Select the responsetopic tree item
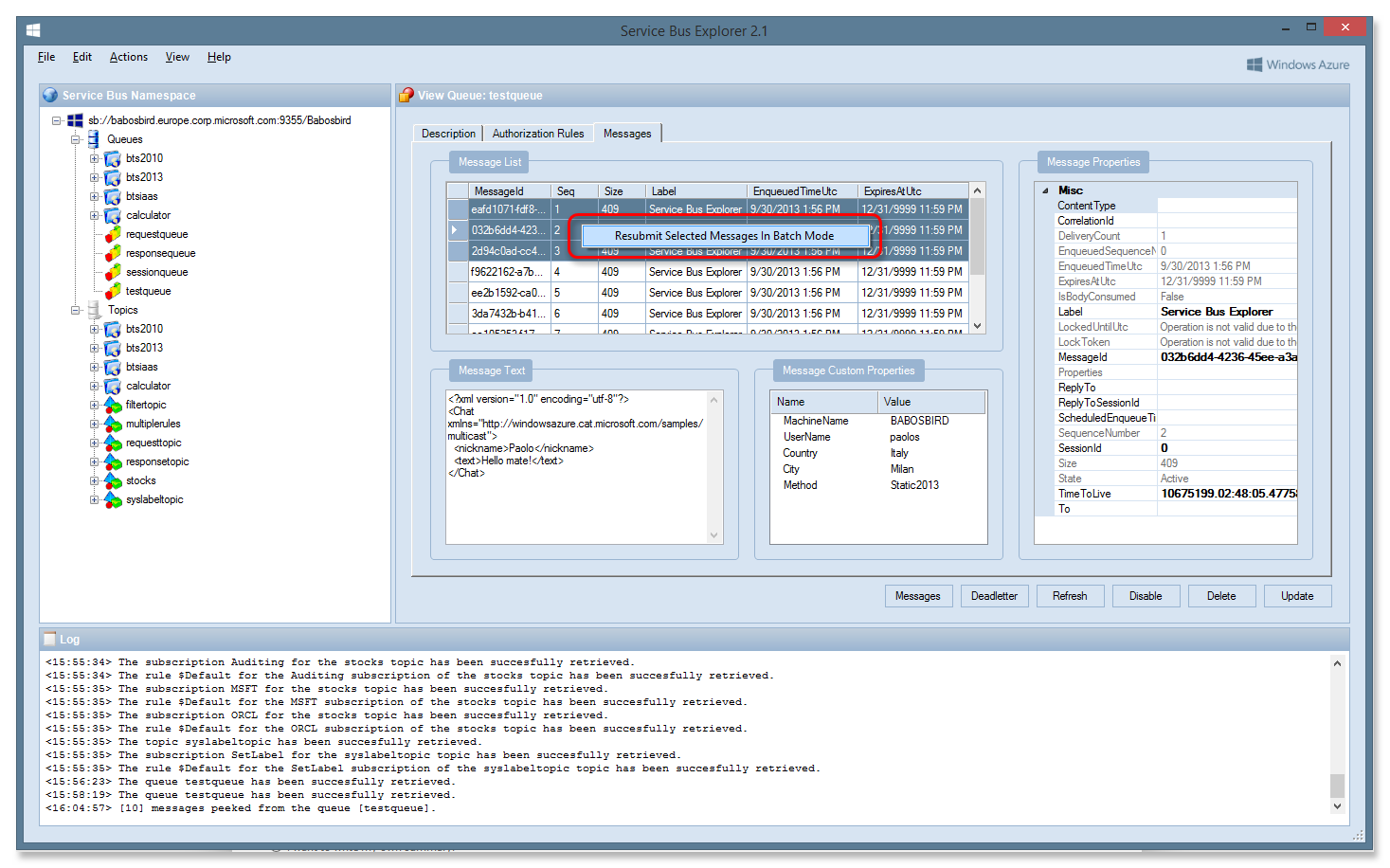 (157, 461)
